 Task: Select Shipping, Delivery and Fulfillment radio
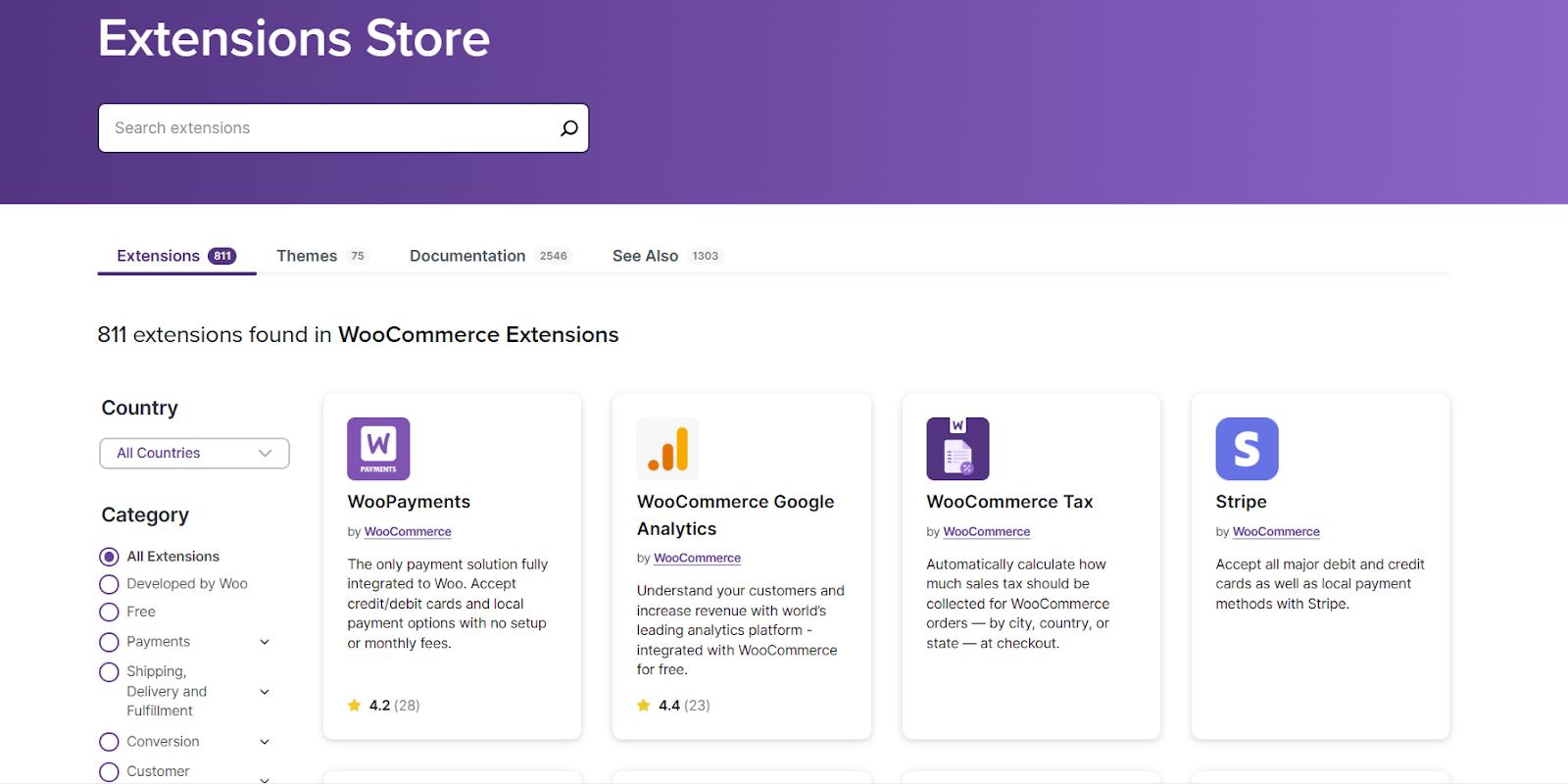click(x=109, y=672)
